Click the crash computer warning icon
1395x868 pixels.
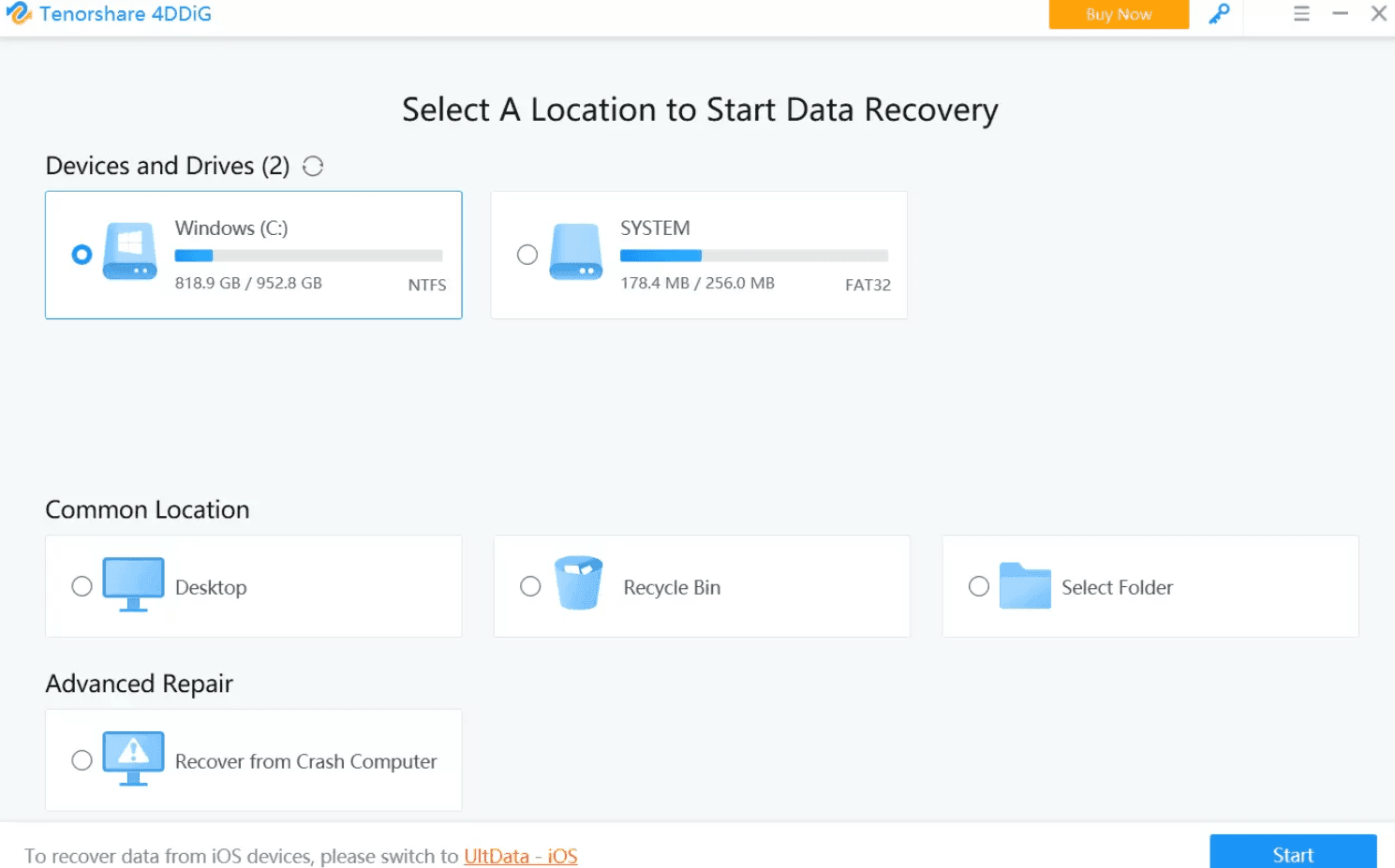(x=133, y=758)
